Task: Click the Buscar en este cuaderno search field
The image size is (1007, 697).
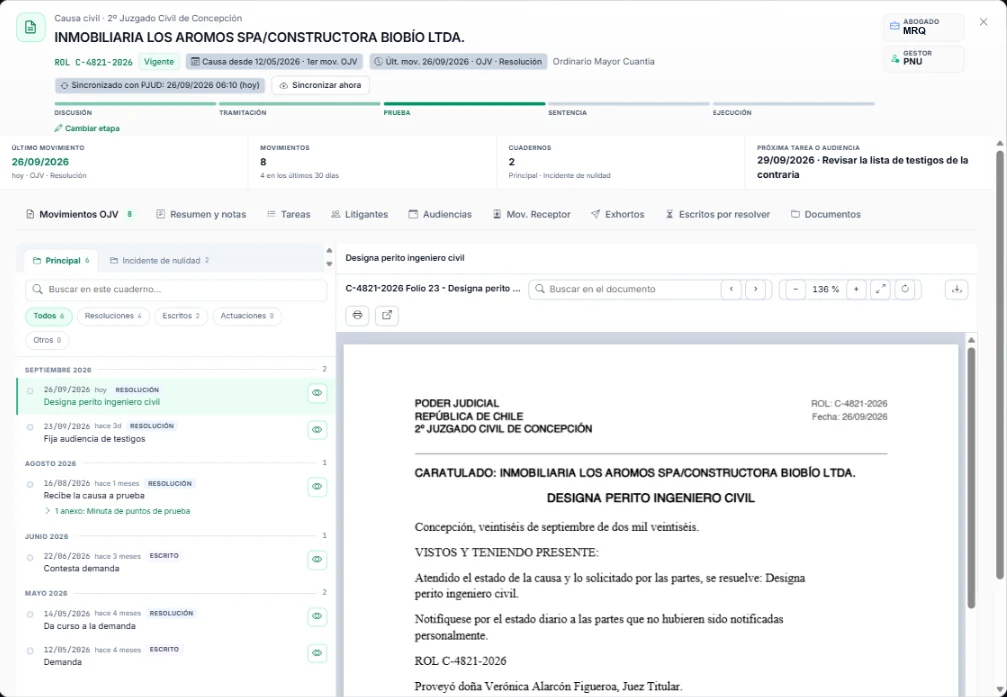Action: (176, 290)
